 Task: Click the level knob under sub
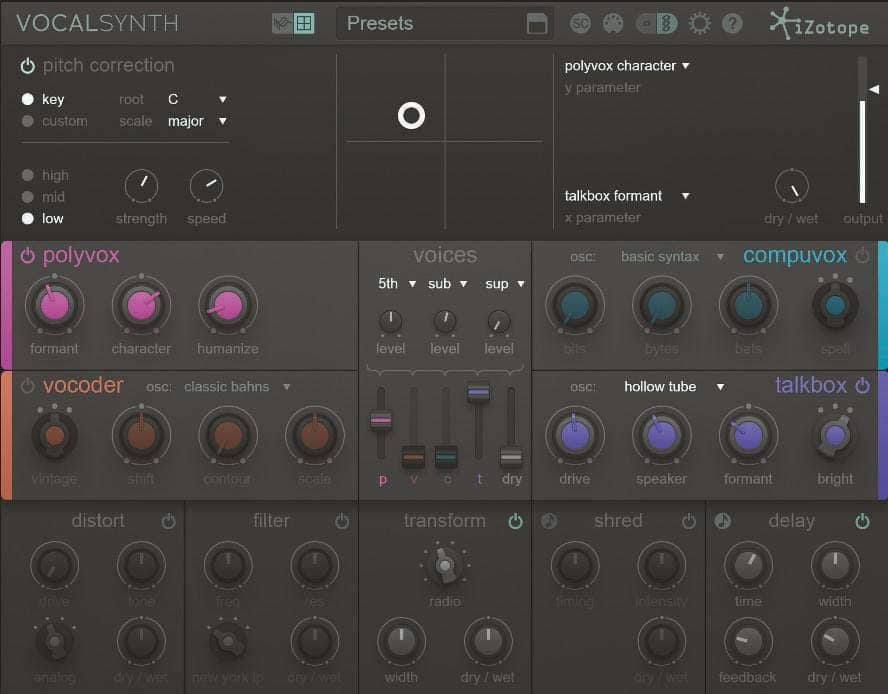click(x=445, y=321)
